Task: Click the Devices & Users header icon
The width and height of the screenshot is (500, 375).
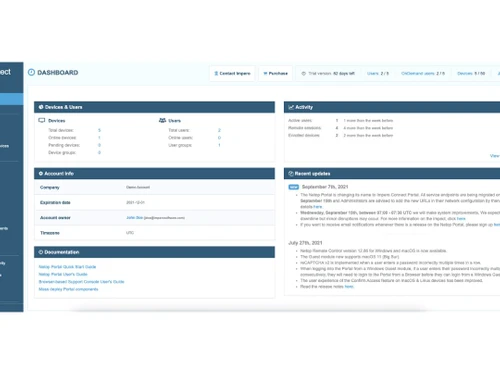Action: point(41,107)
